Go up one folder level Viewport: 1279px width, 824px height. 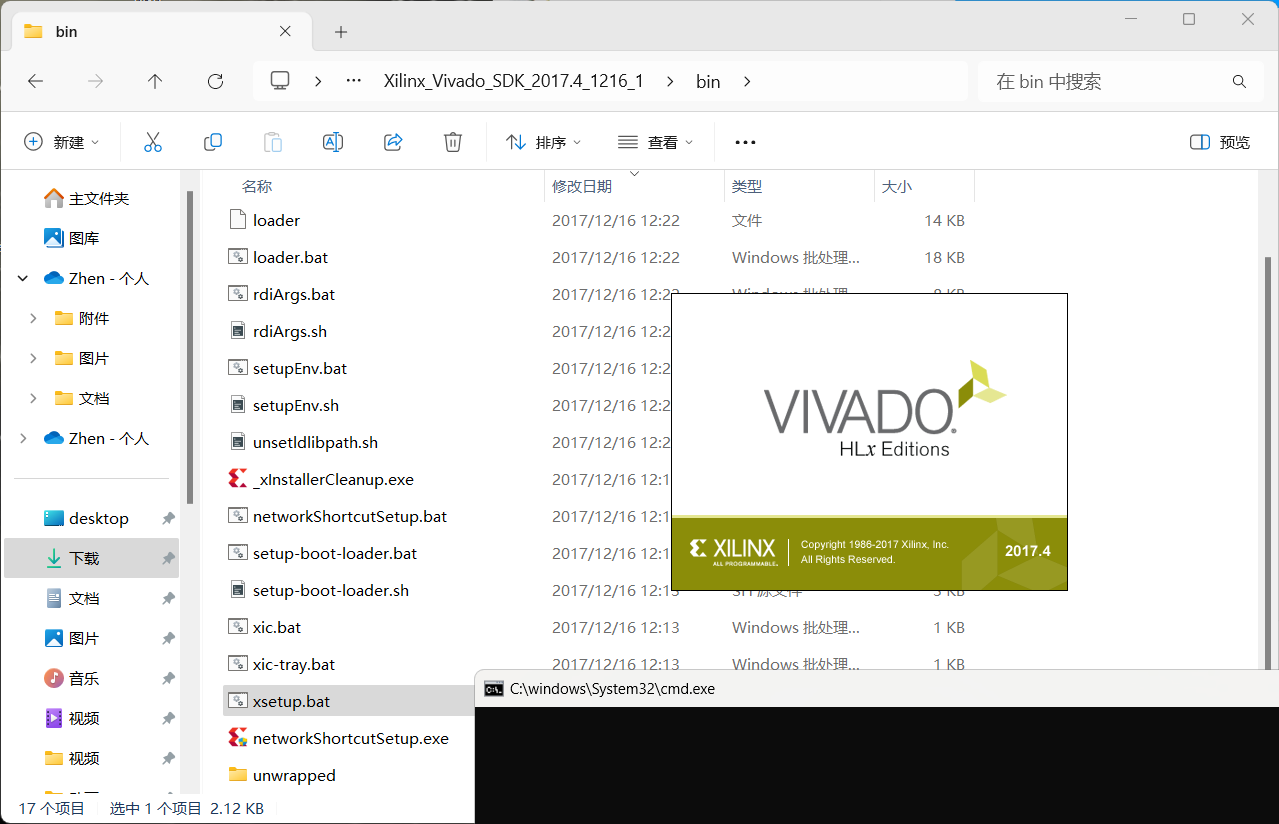[x=155, y=81]
